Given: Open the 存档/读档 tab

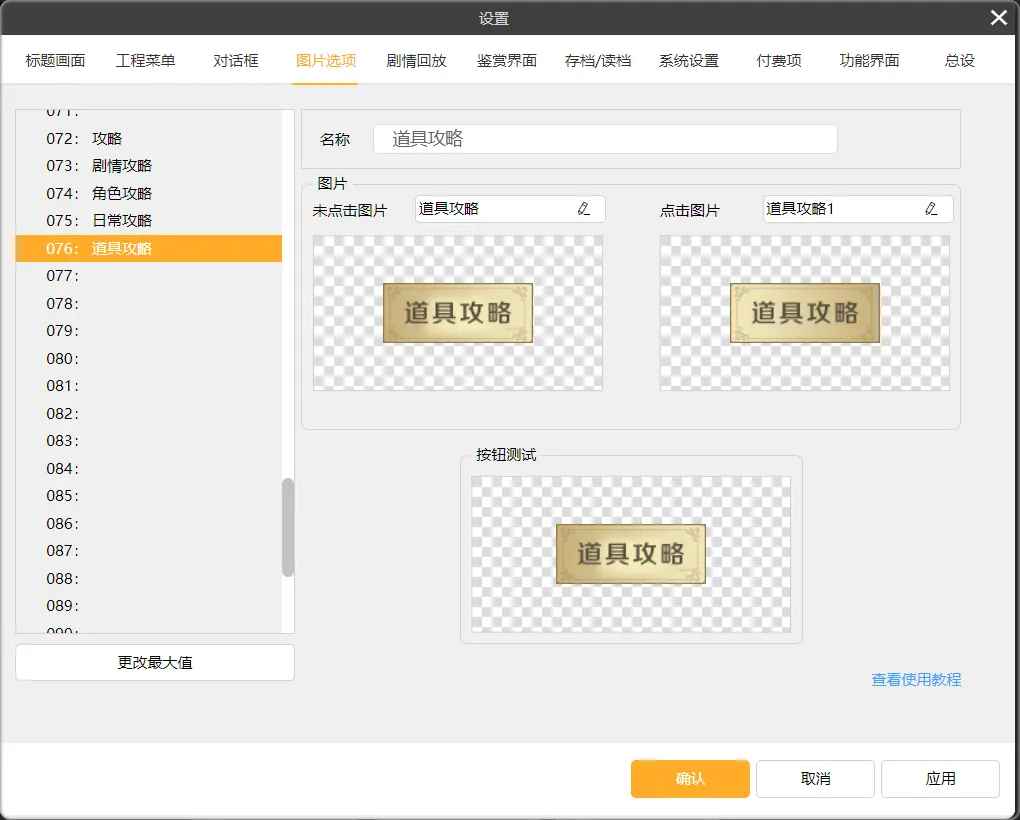Looking at the screenshot, I should [x=598, y=60].
